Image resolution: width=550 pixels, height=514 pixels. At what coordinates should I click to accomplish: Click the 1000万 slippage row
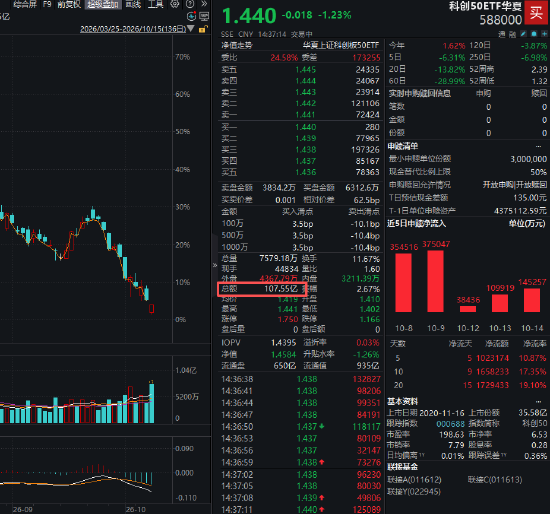301,247
